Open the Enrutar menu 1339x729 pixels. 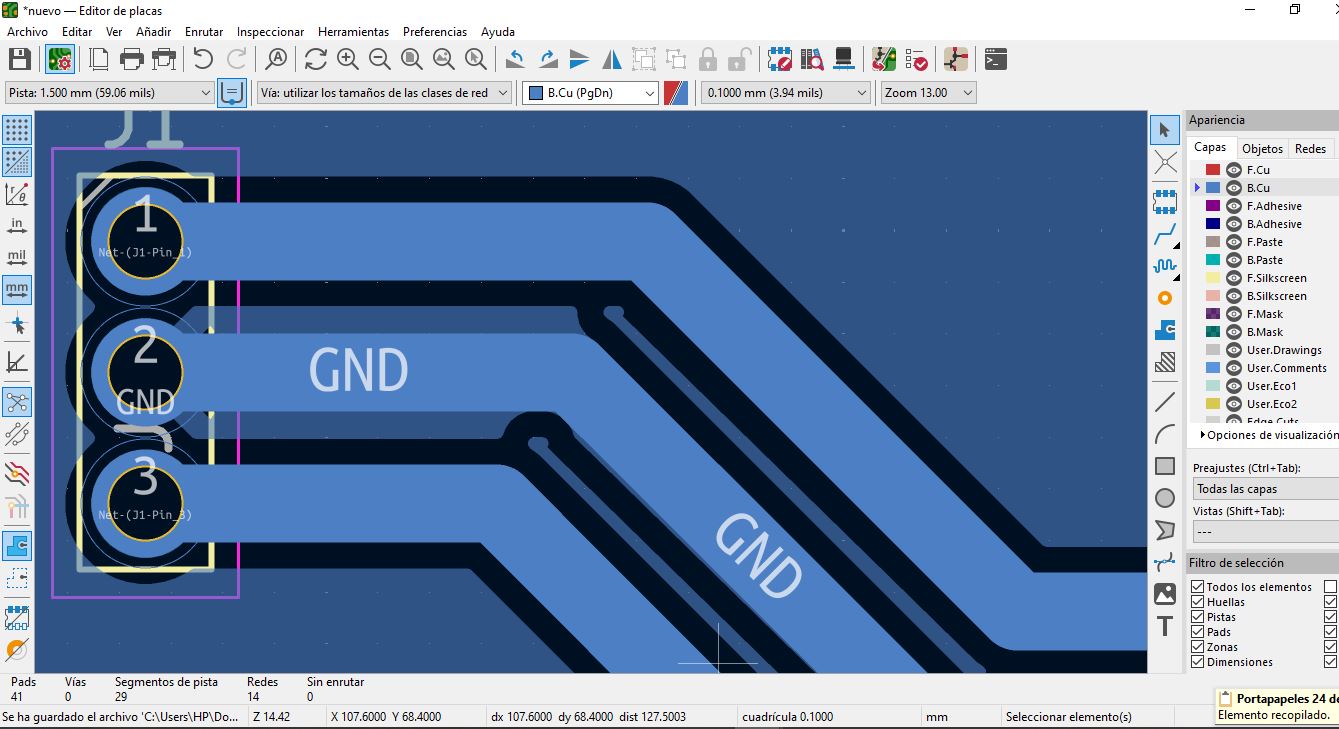click(204, 32)
